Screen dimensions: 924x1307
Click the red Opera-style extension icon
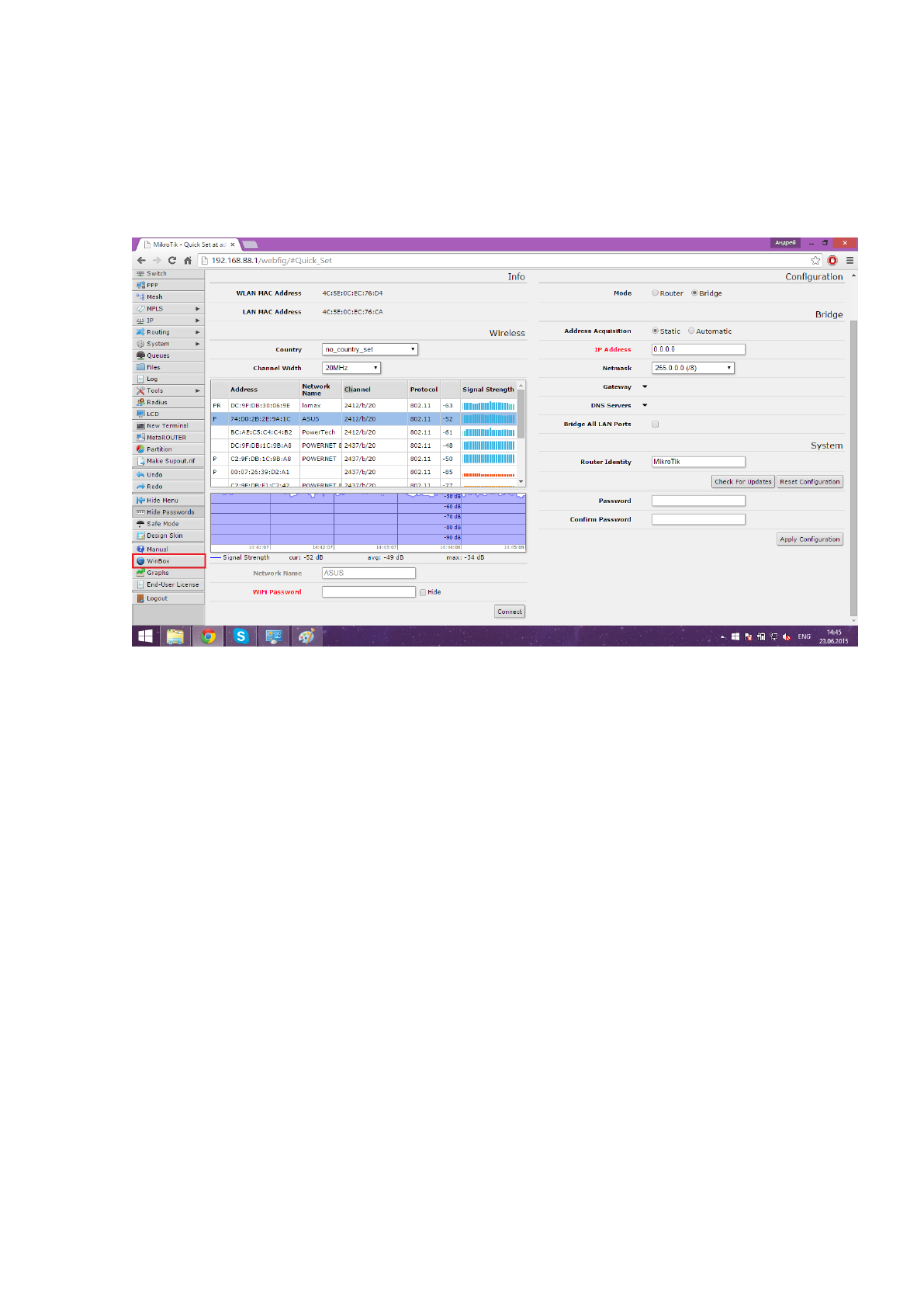[x=832, y=261]
